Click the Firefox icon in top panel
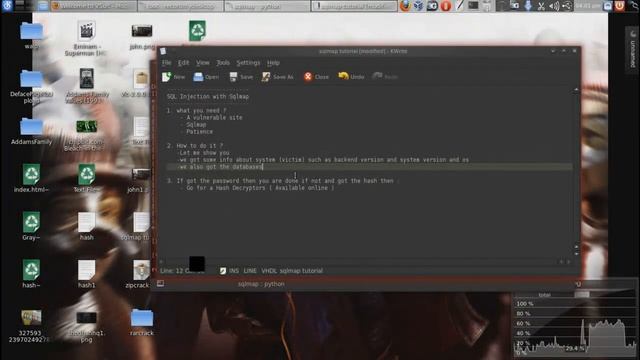Image resolution: width=640 pixels, height=360 pixels. [404, 6]
